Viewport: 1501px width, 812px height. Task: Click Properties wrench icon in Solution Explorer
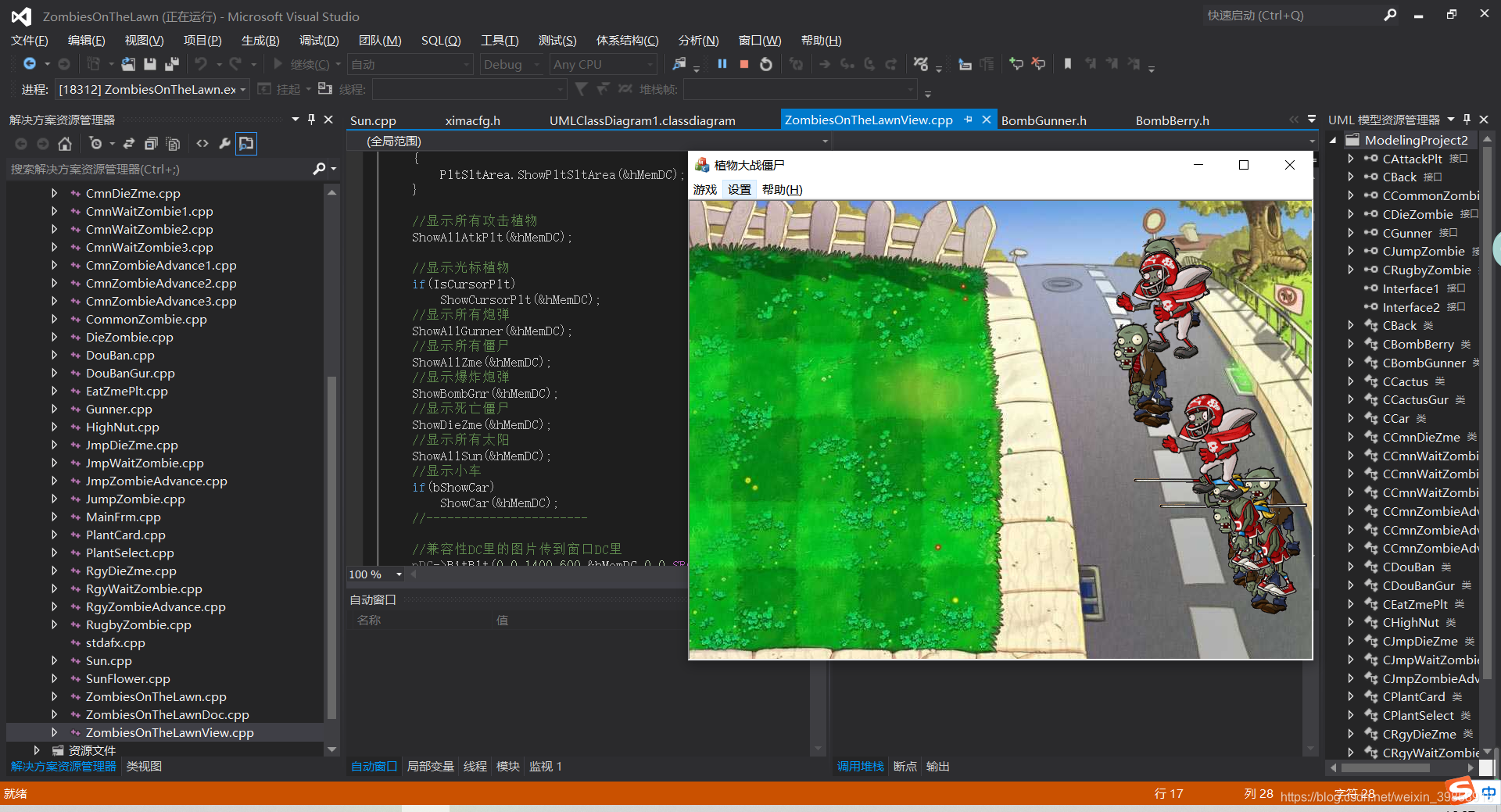tap(224, 144)
